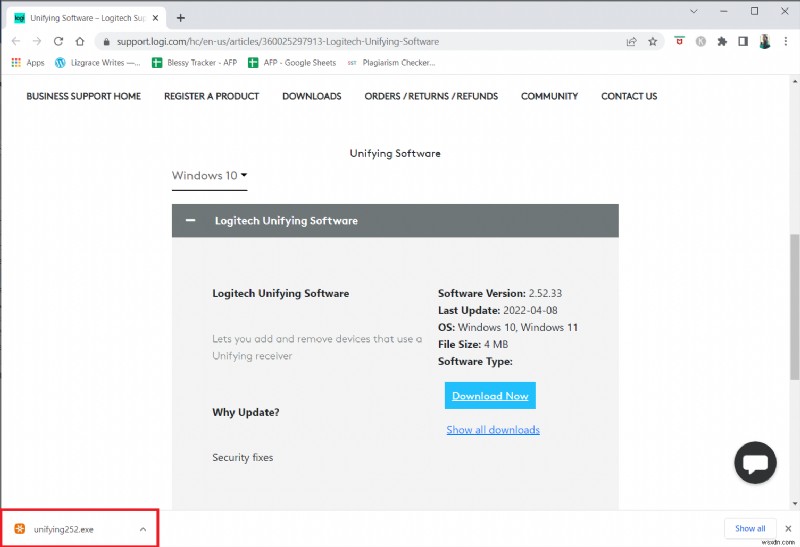Open the red shield extension icon
The height and width of the screenshot is (547, 800).
[x=679, y=41]
